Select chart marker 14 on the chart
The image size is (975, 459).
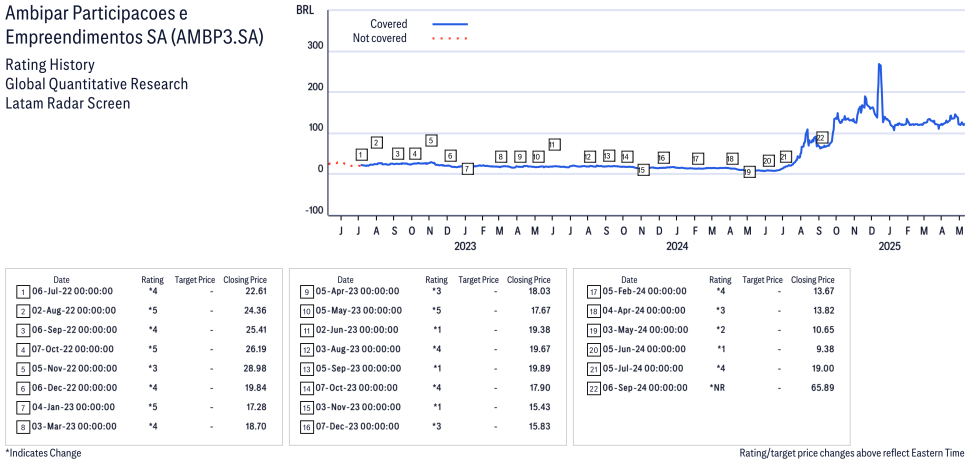click(627, 156)
